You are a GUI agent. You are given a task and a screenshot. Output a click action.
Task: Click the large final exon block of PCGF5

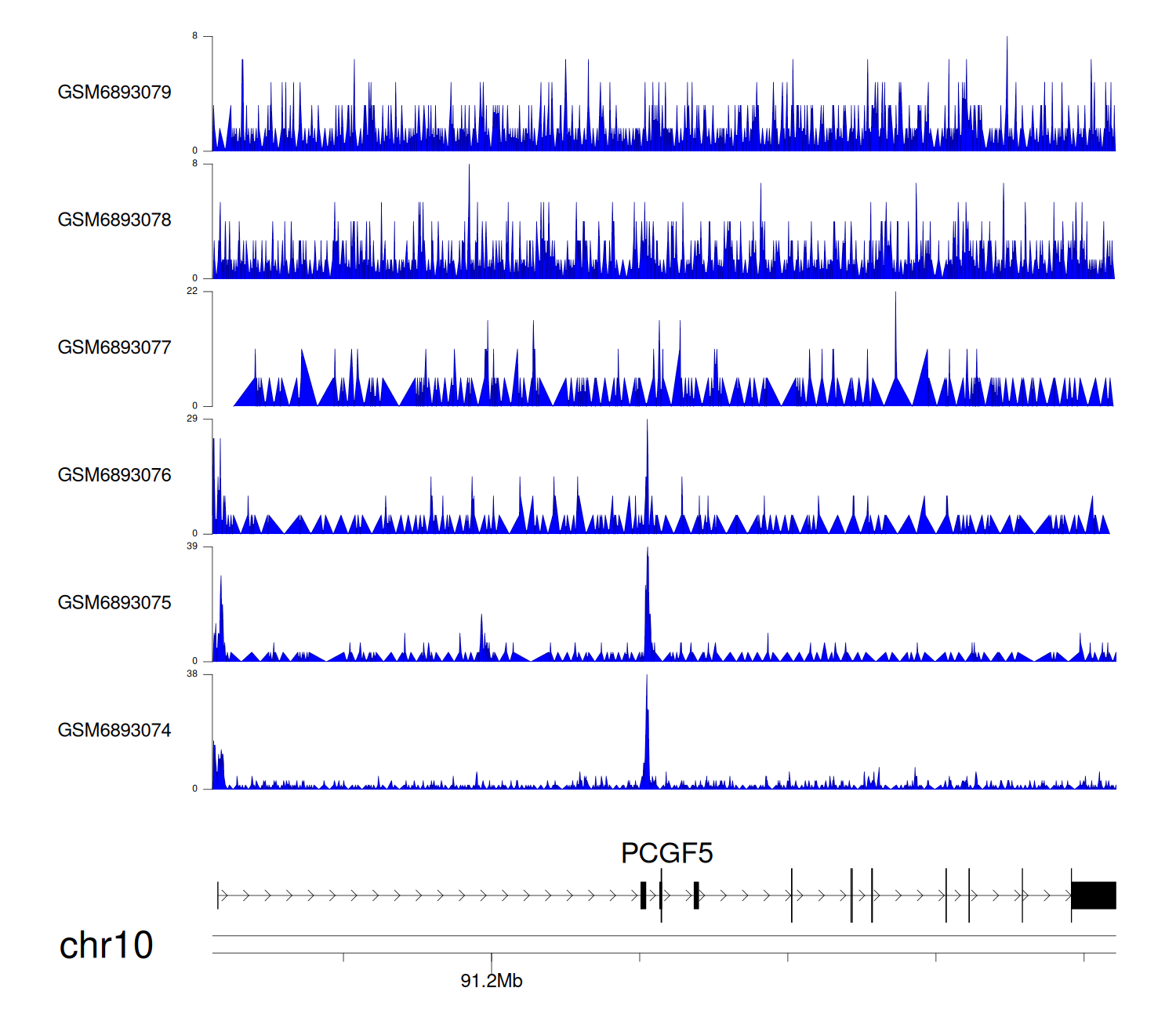pos(1094,895)
